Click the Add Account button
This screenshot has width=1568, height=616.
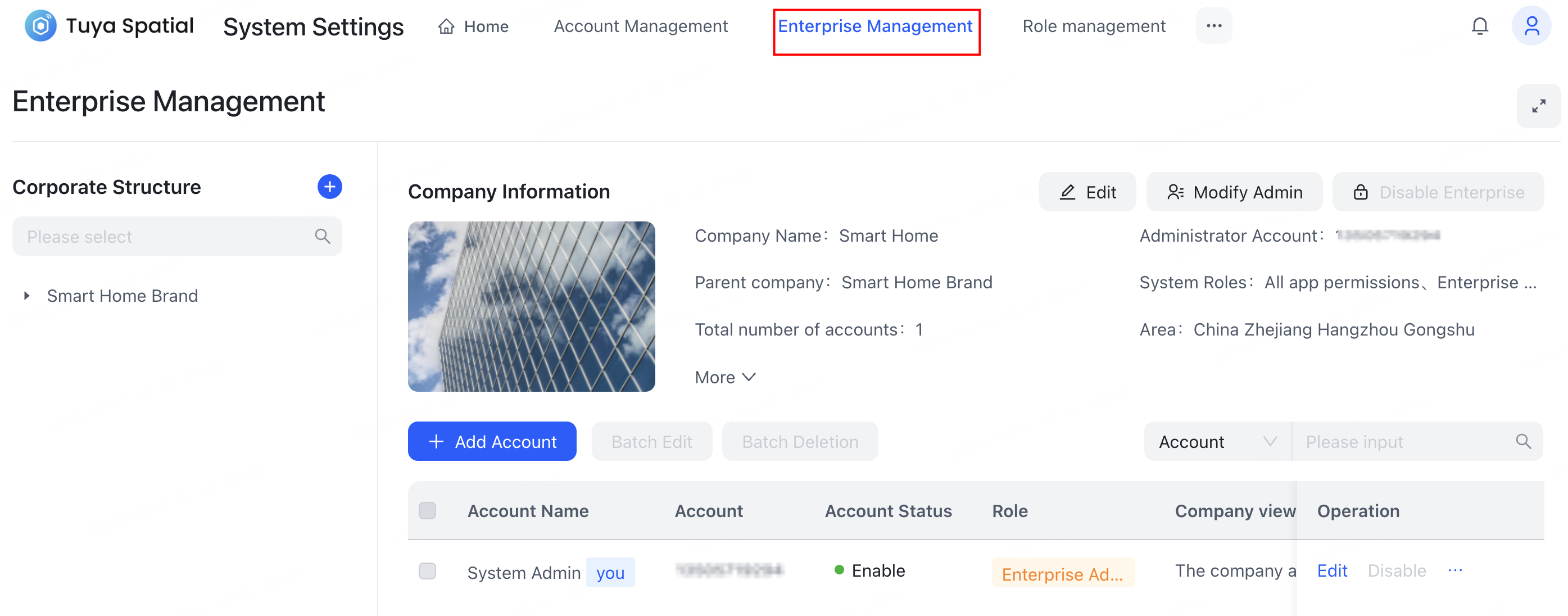point(492,441)
